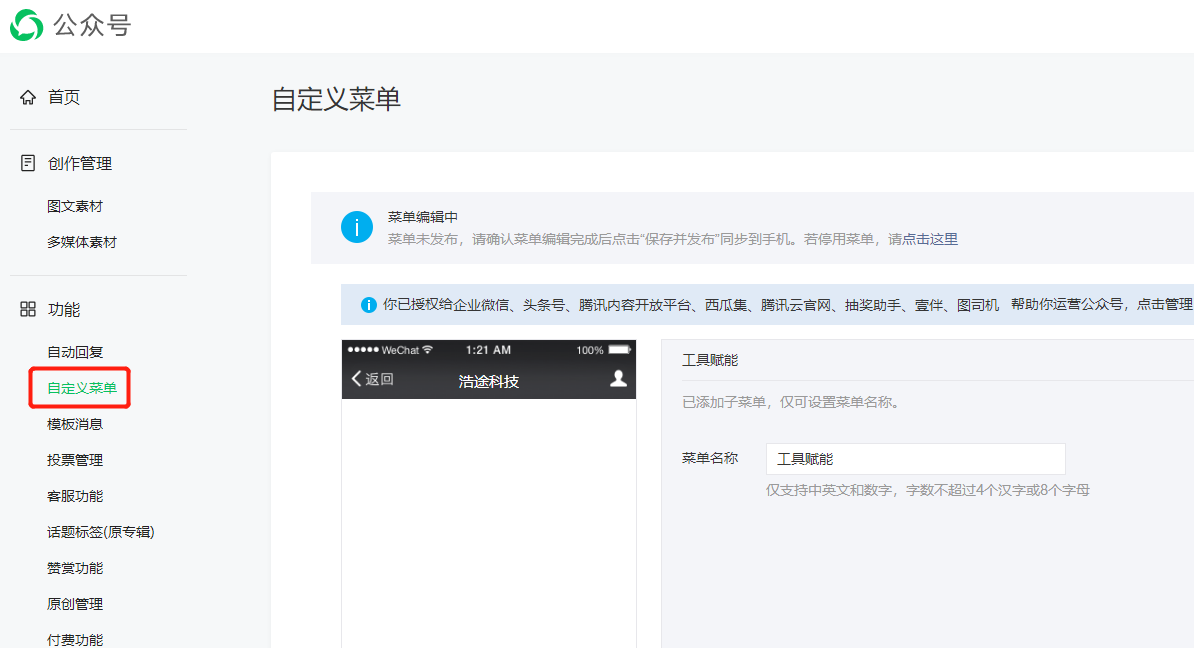Click the 浩途科技 title in the phone preview

coord(489,381)
